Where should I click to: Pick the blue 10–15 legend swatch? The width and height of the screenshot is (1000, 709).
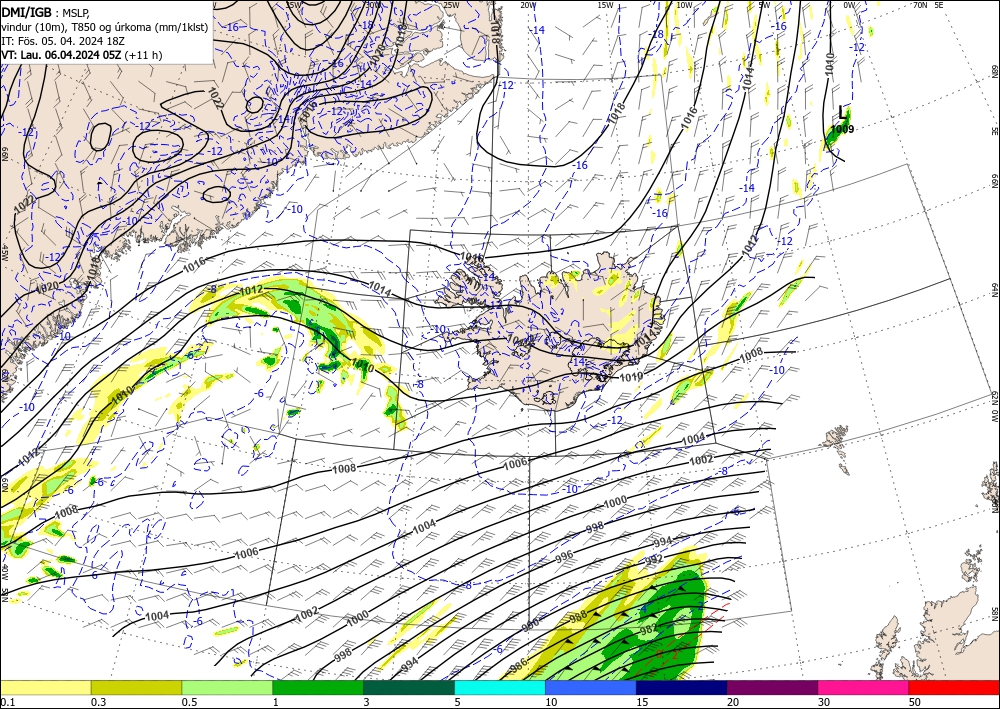(591, 687)
